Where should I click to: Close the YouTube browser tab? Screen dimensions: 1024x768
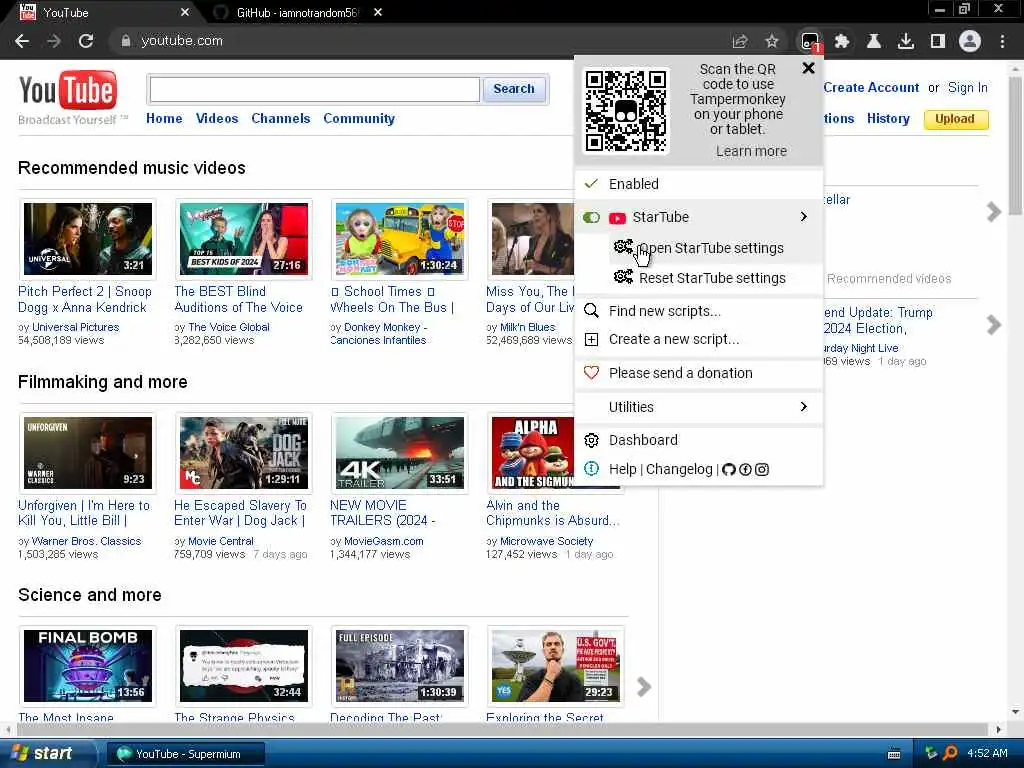185,12
